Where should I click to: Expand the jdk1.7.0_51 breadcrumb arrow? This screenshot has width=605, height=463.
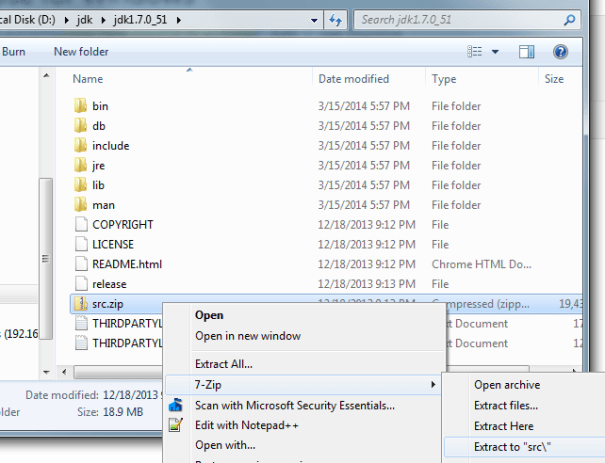point(179,20)
